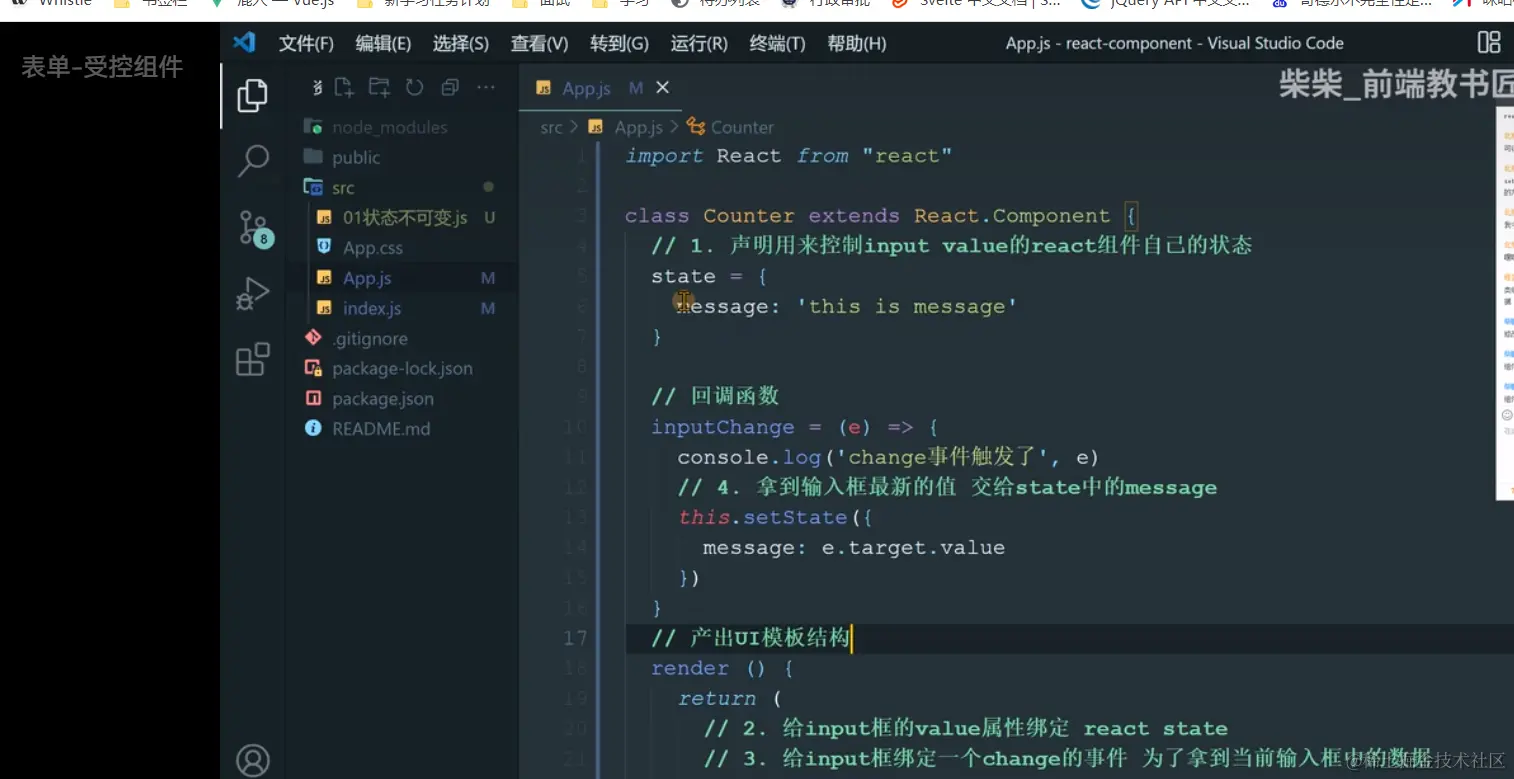Click the 'inputChange = (e) => {' line
The width and height of the screenshot is (1514, 779).
click(794, 427)
